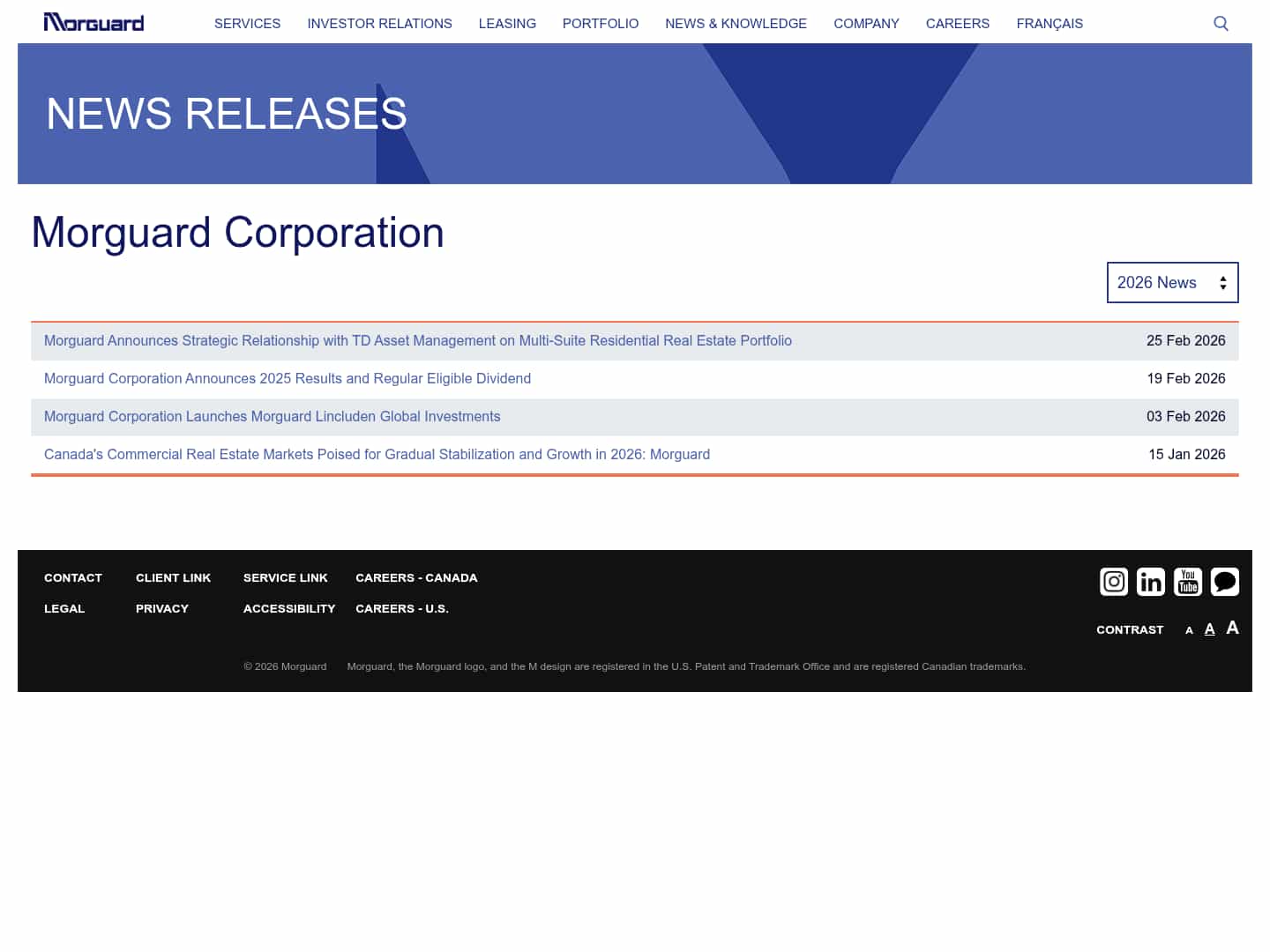Select the COMPANY menu item
1270x952 pixels.
[x=866, y=24]
